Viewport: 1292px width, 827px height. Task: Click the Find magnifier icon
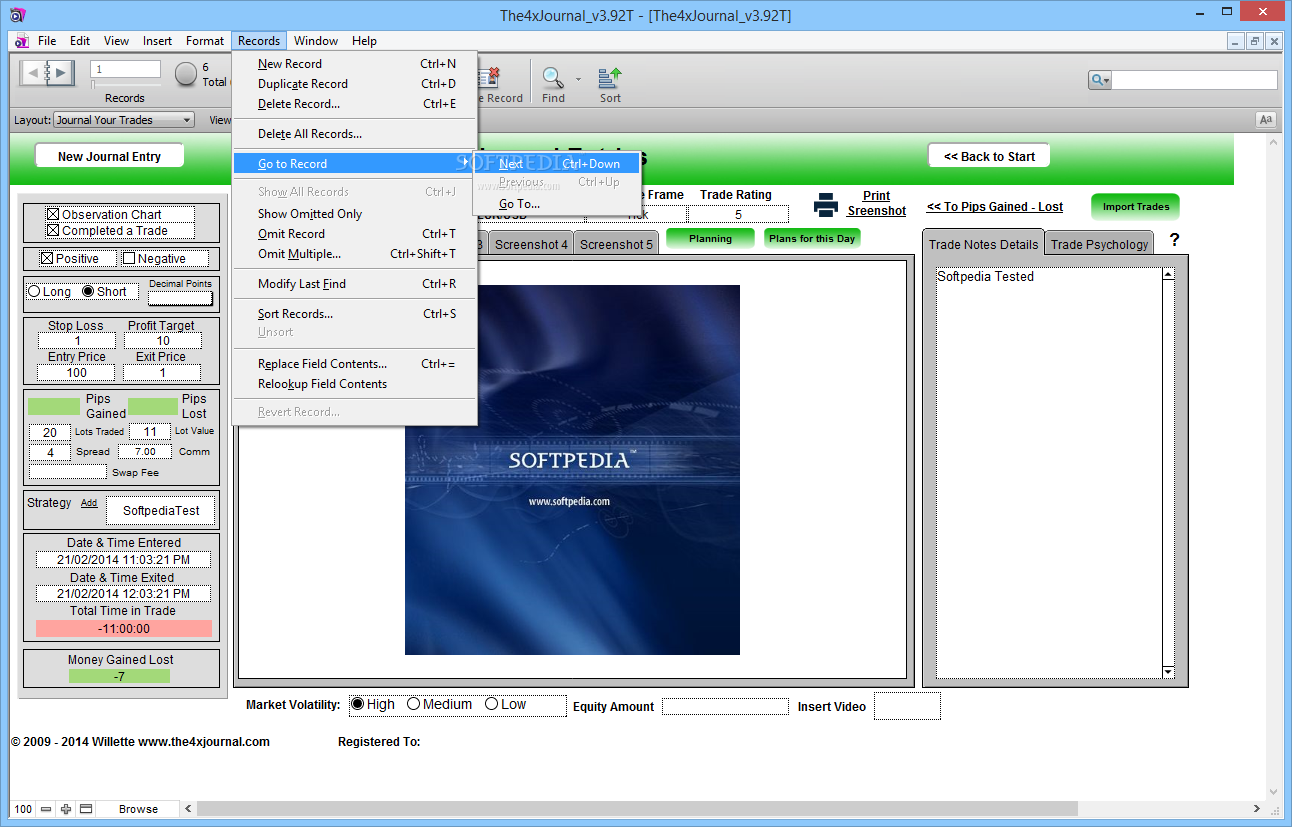click(x=552, y=77)
